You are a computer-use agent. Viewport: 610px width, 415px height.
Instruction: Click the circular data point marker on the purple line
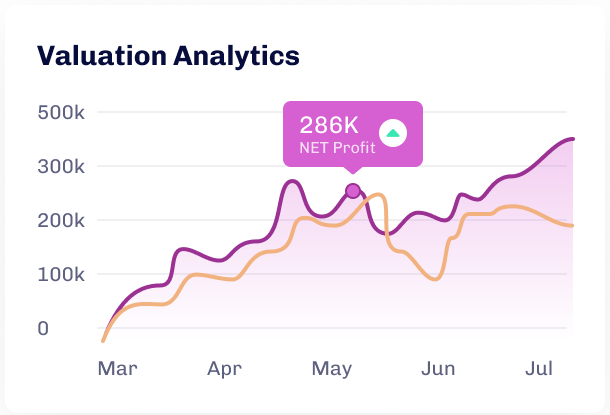pyautogui.click(x=353, y=191)
